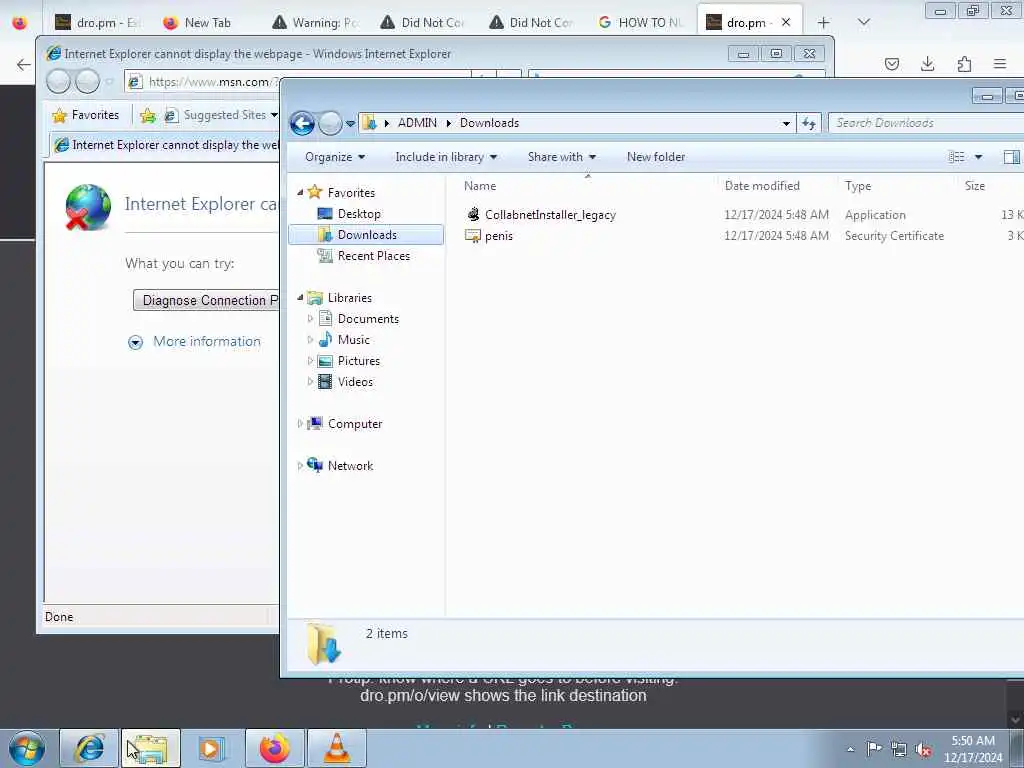
Task: Open the Windows Start menu orb
Action: 26,748
